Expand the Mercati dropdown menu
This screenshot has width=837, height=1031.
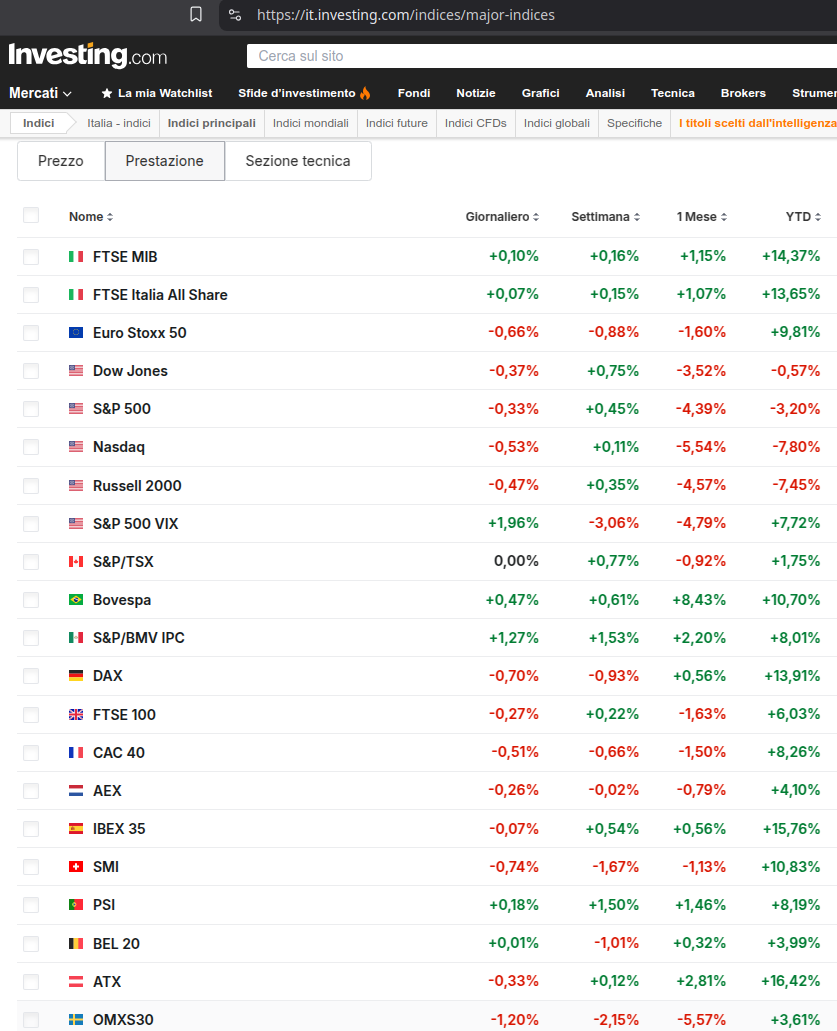[39, 93]
